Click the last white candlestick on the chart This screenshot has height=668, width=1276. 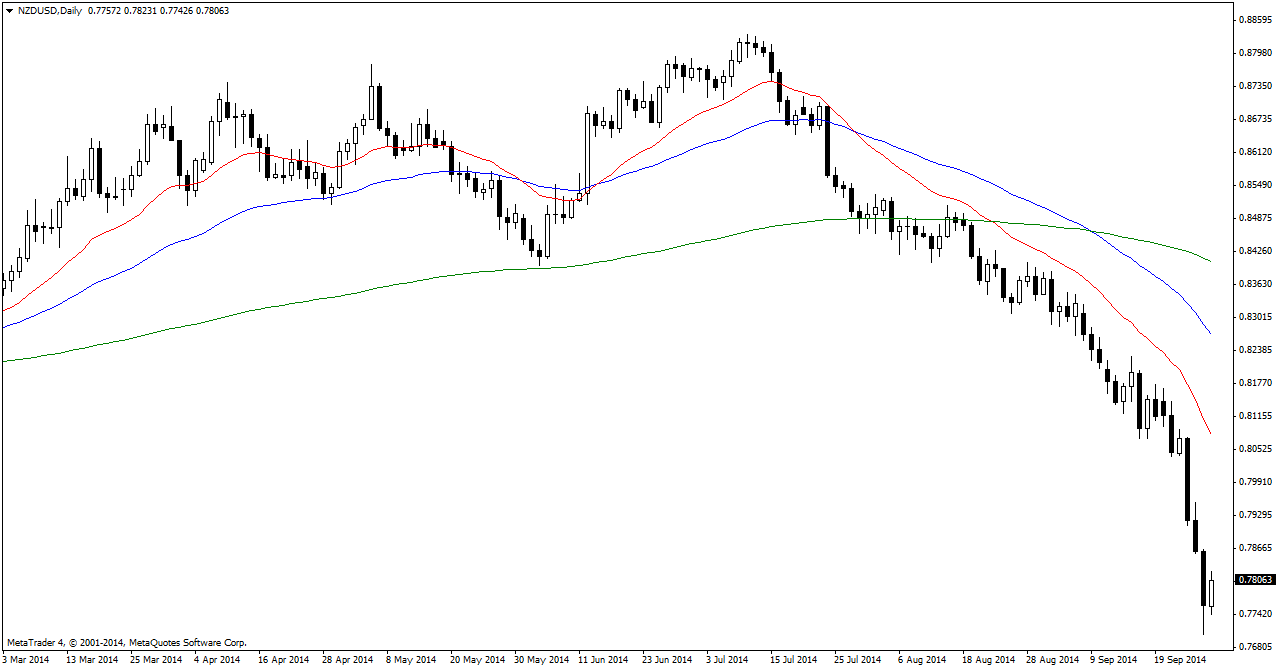pos(1212,590)
